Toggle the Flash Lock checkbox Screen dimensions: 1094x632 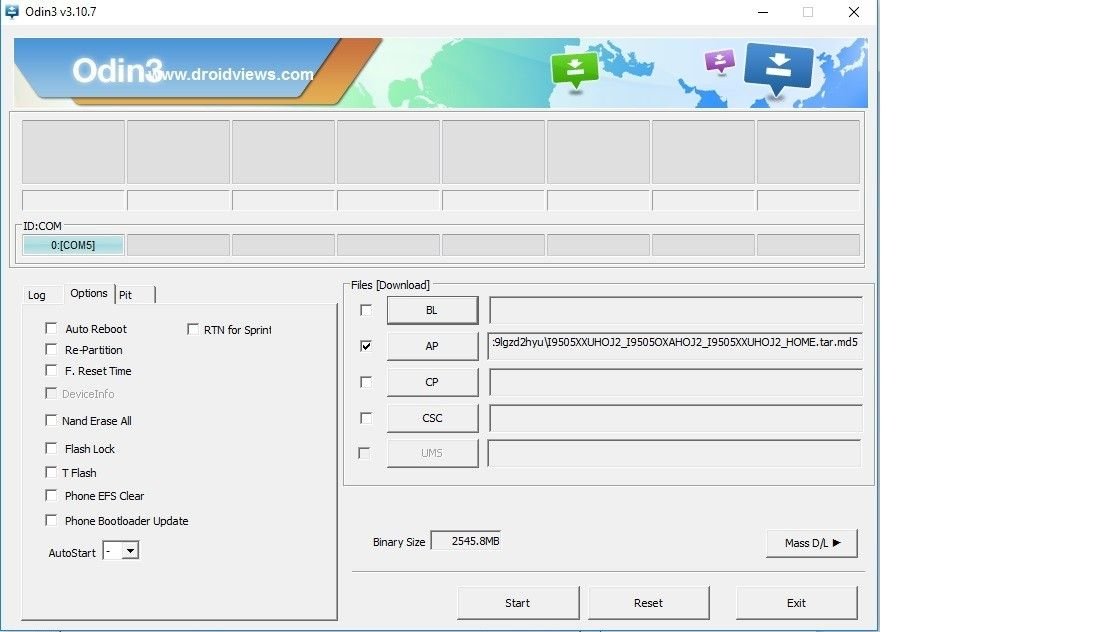51,448
